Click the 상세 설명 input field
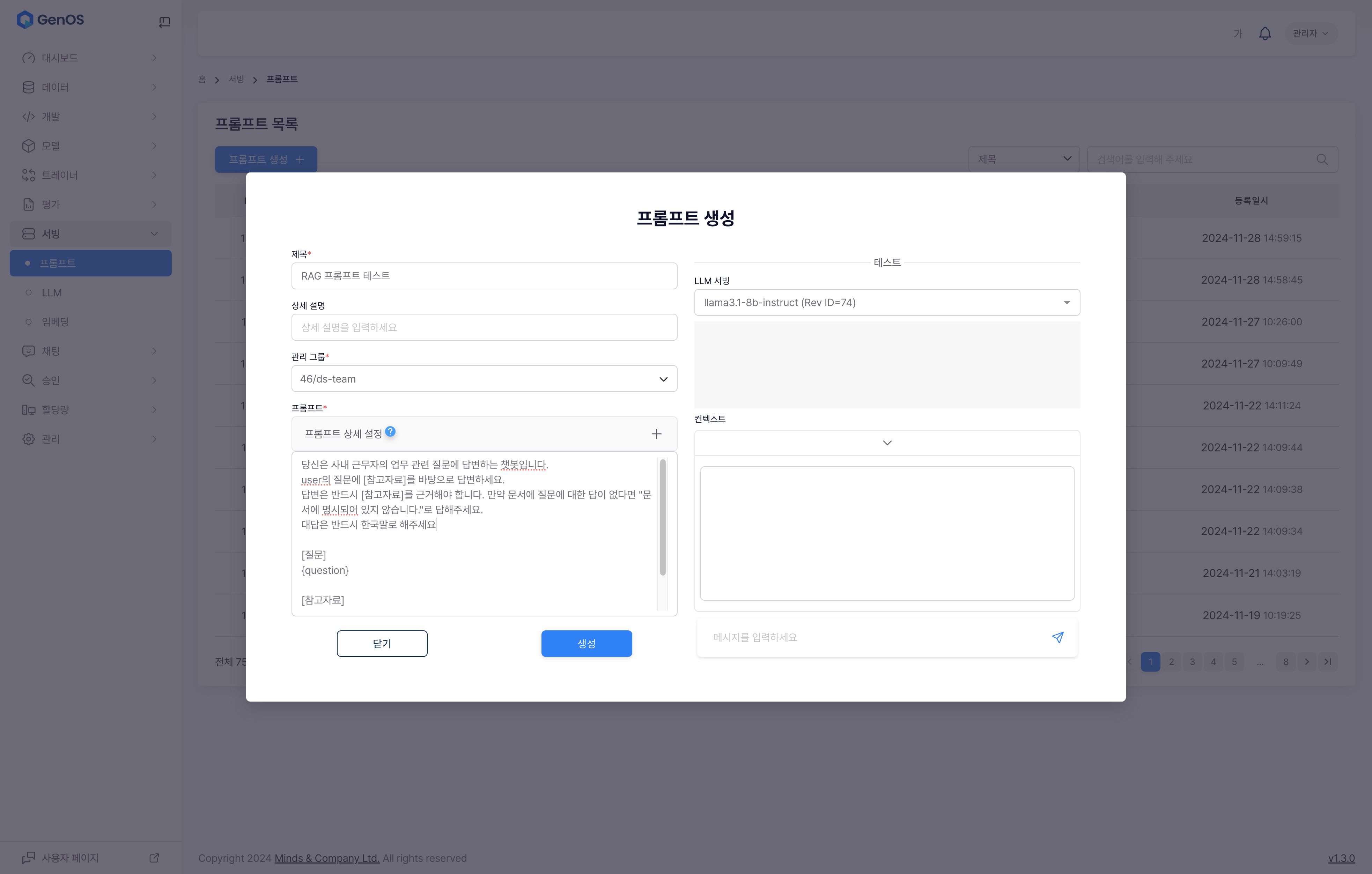The width and height of the screenshot is (1372, 874). [484, 327]
